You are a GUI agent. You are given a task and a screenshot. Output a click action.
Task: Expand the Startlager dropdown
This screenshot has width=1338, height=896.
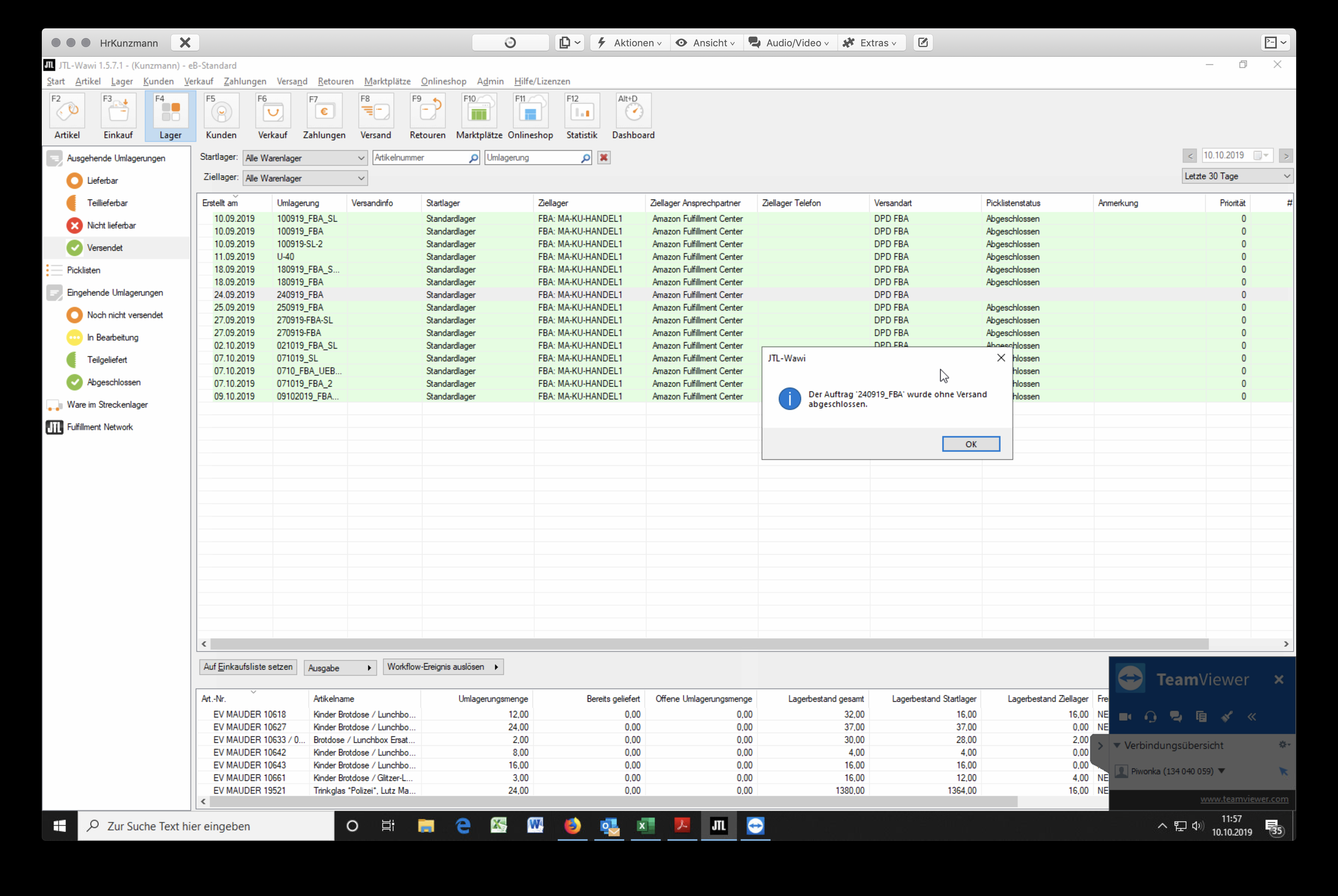(361, 158)
